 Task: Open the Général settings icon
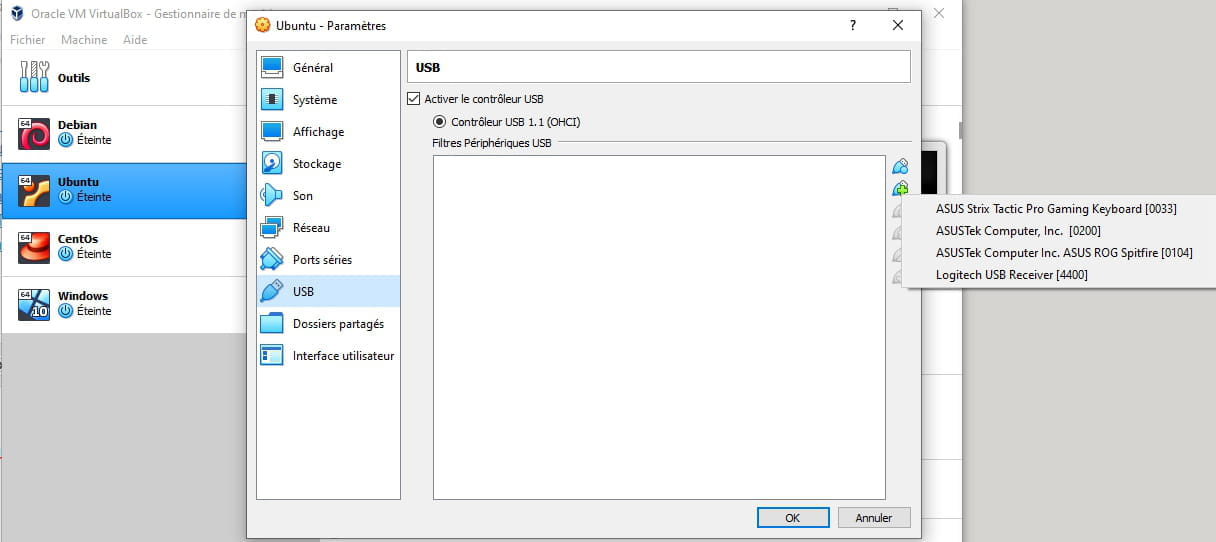[272, 68]
